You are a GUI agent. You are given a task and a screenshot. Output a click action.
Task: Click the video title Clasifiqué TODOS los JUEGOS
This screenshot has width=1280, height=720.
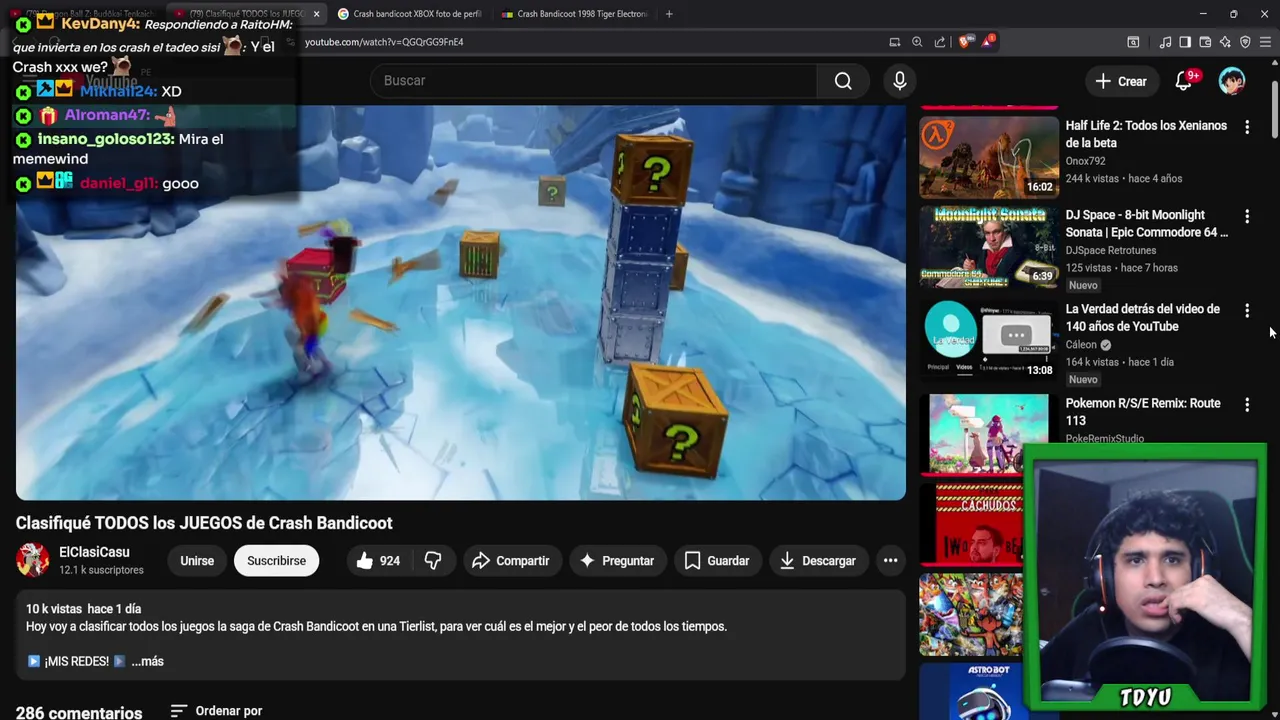(204, 523)
